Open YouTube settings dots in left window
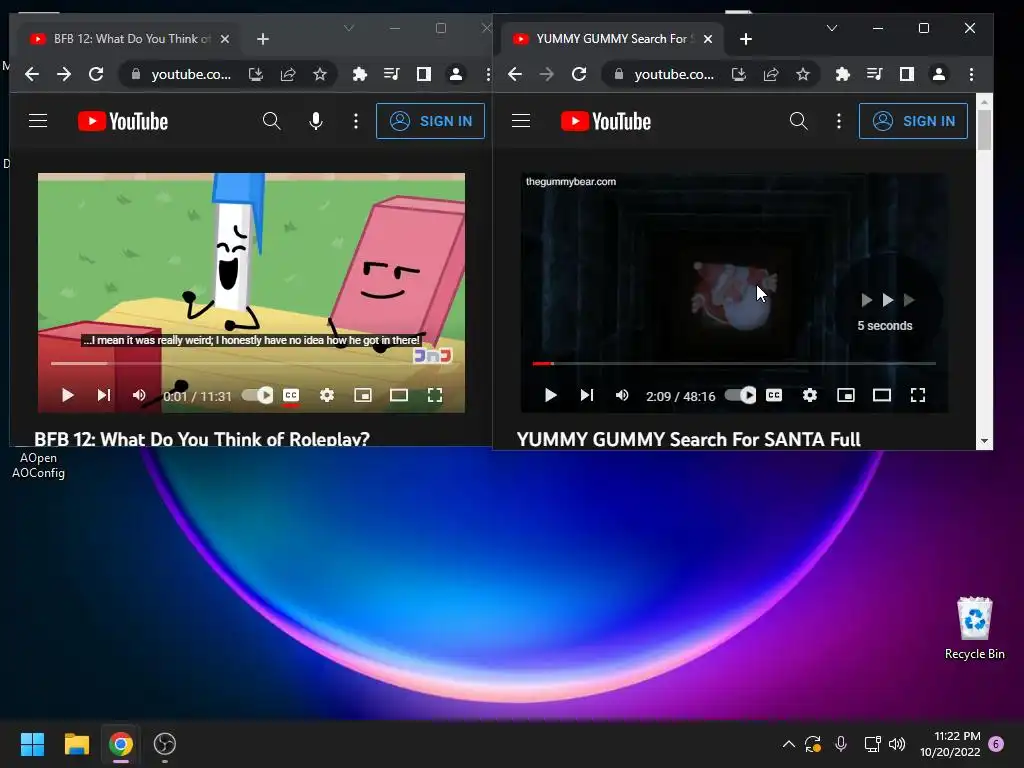 click(x=356, y=121)
